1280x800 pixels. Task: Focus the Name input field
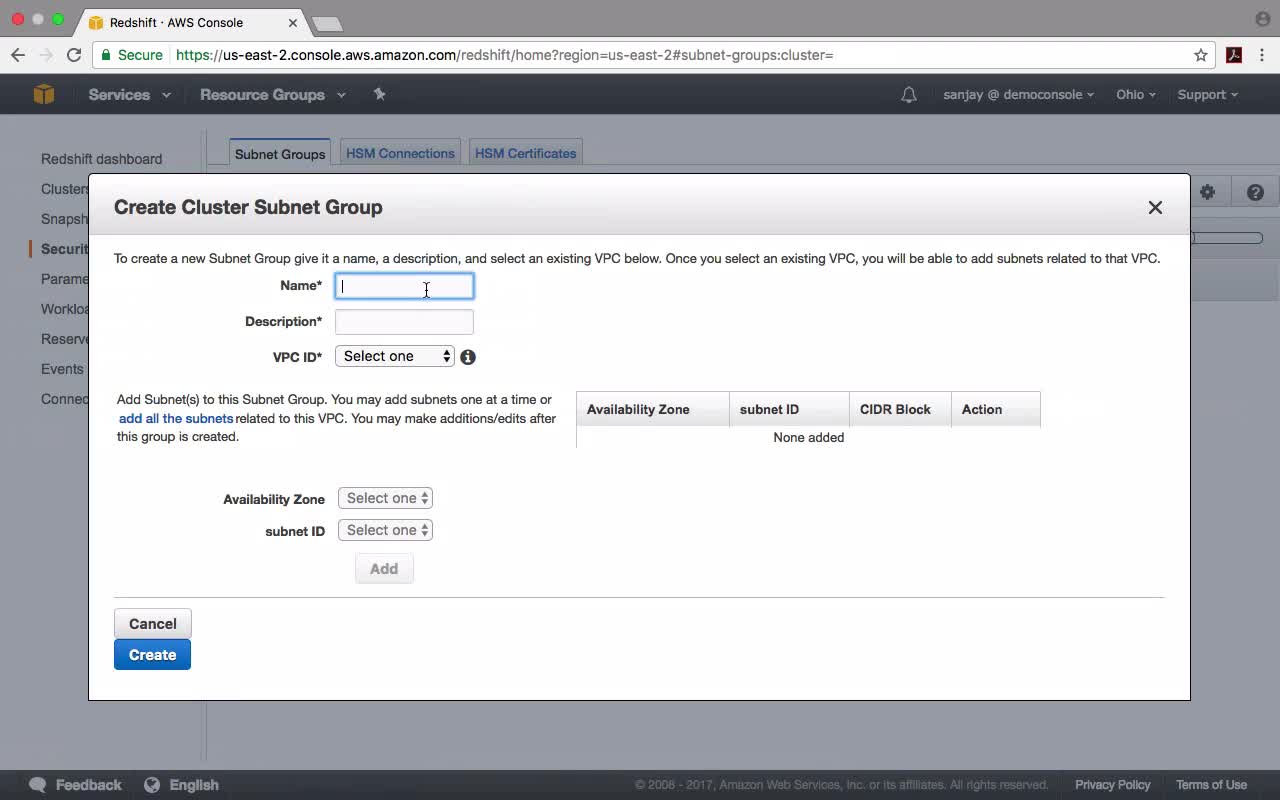[x=404, y=286]
